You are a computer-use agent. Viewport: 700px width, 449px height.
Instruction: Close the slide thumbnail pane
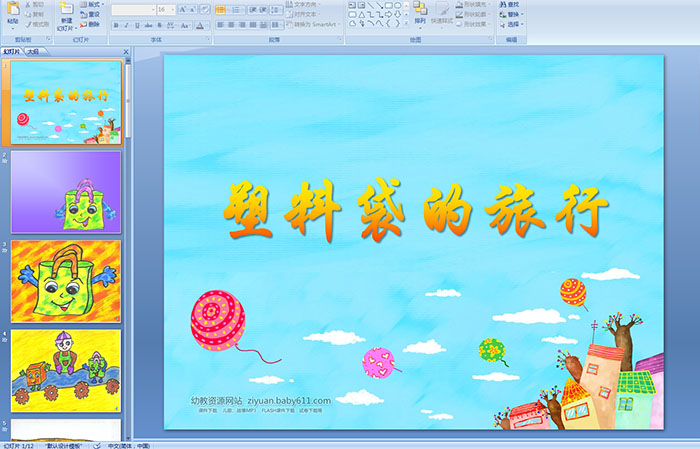(126, 51)
